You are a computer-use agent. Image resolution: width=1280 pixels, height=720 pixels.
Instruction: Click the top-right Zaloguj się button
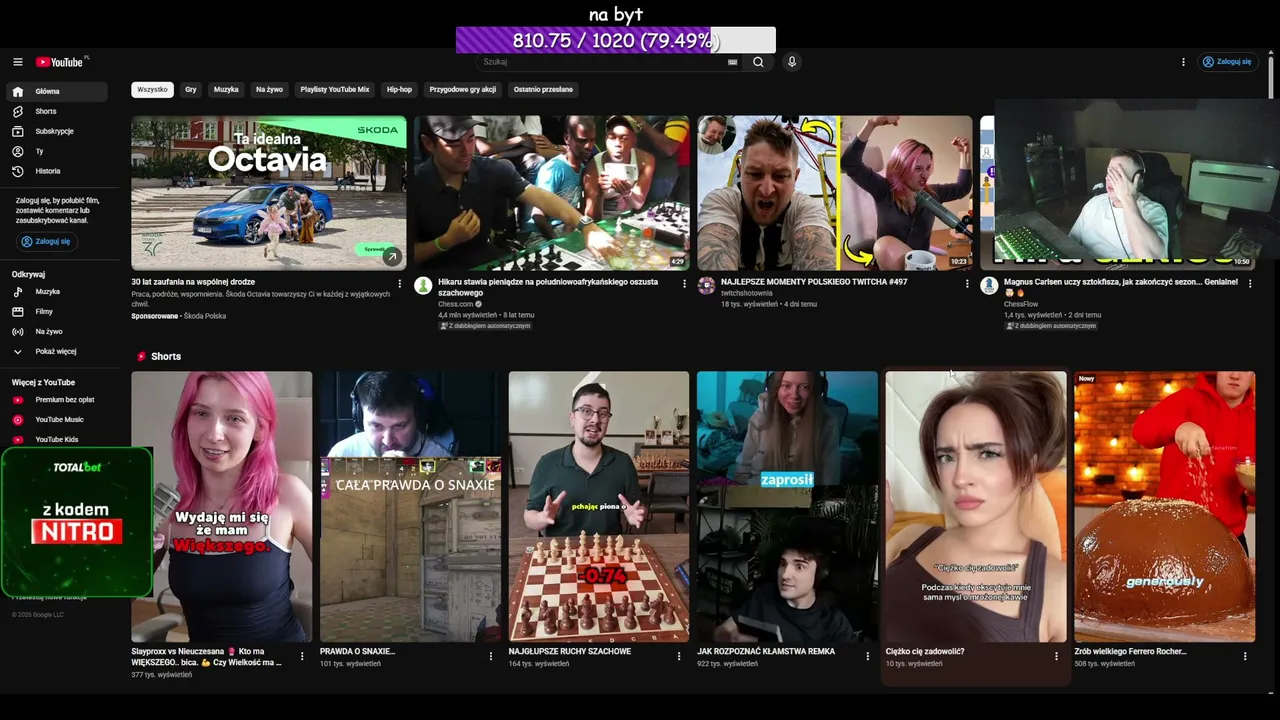pyautogui.click(x=1227, y=62)
